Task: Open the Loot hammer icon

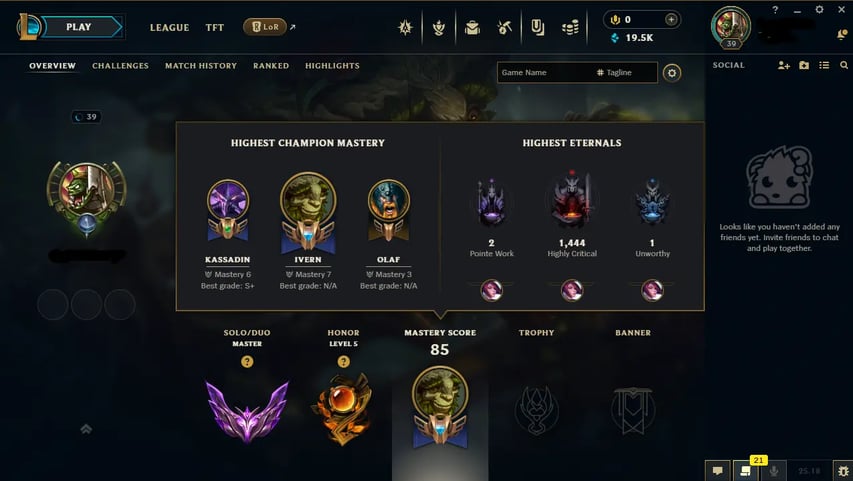Action: [x=504, y=27]
